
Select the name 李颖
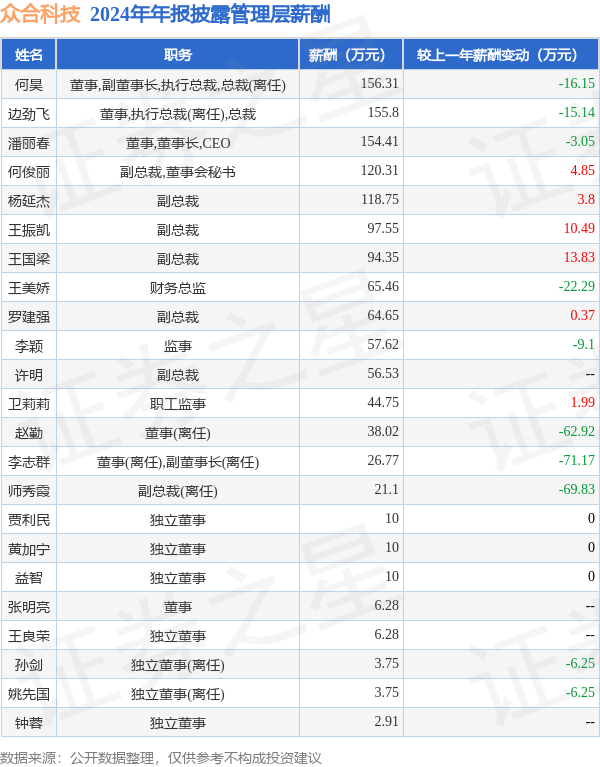point(29,346)
